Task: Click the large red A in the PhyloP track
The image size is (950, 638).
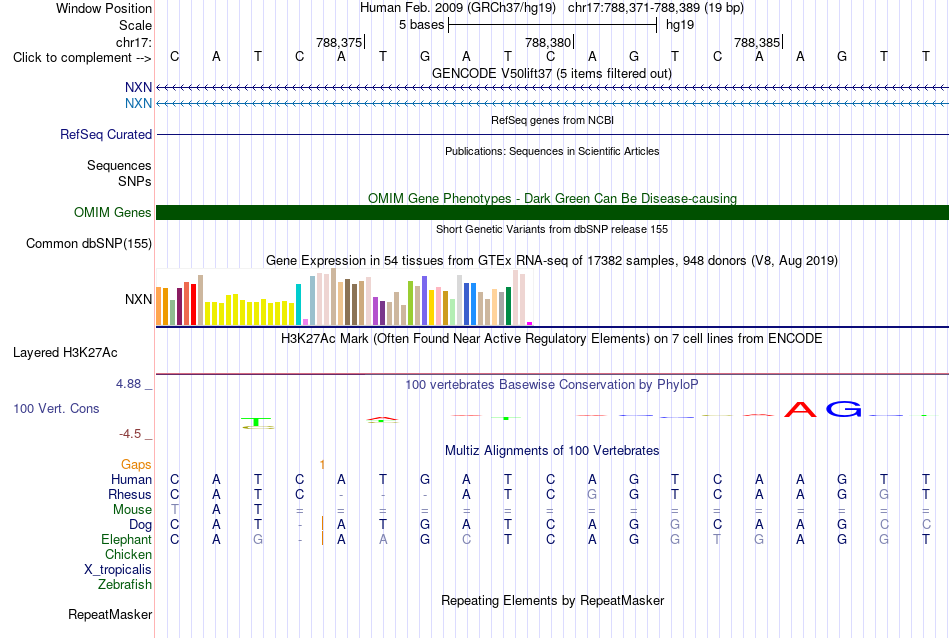Action: (800, 410)
